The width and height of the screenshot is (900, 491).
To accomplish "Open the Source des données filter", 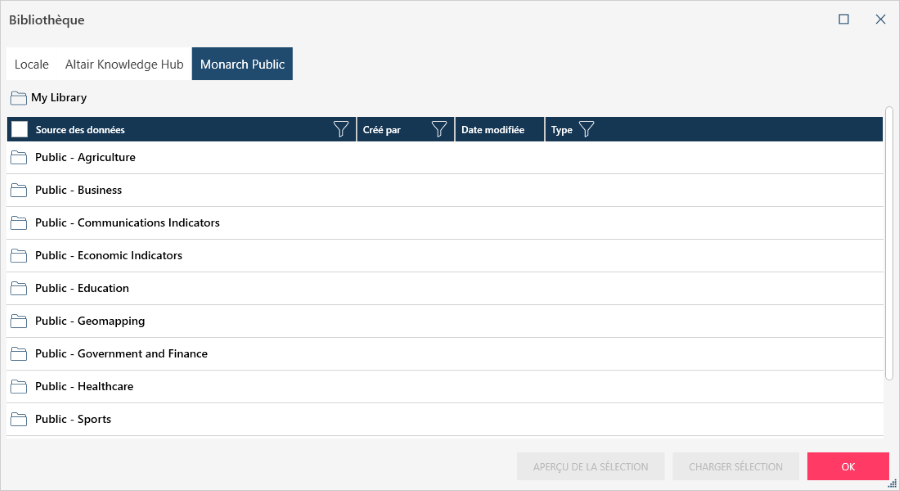I will 341,129.
